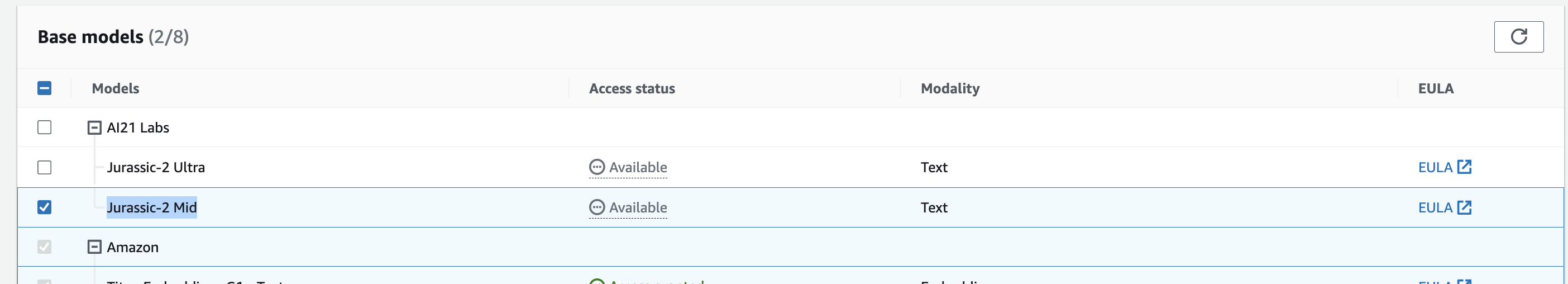The width and height of the screenshot is (1568, 284).
Task: Select the Jurassic-2 Mid model name
Action: (x=151, y=207)
